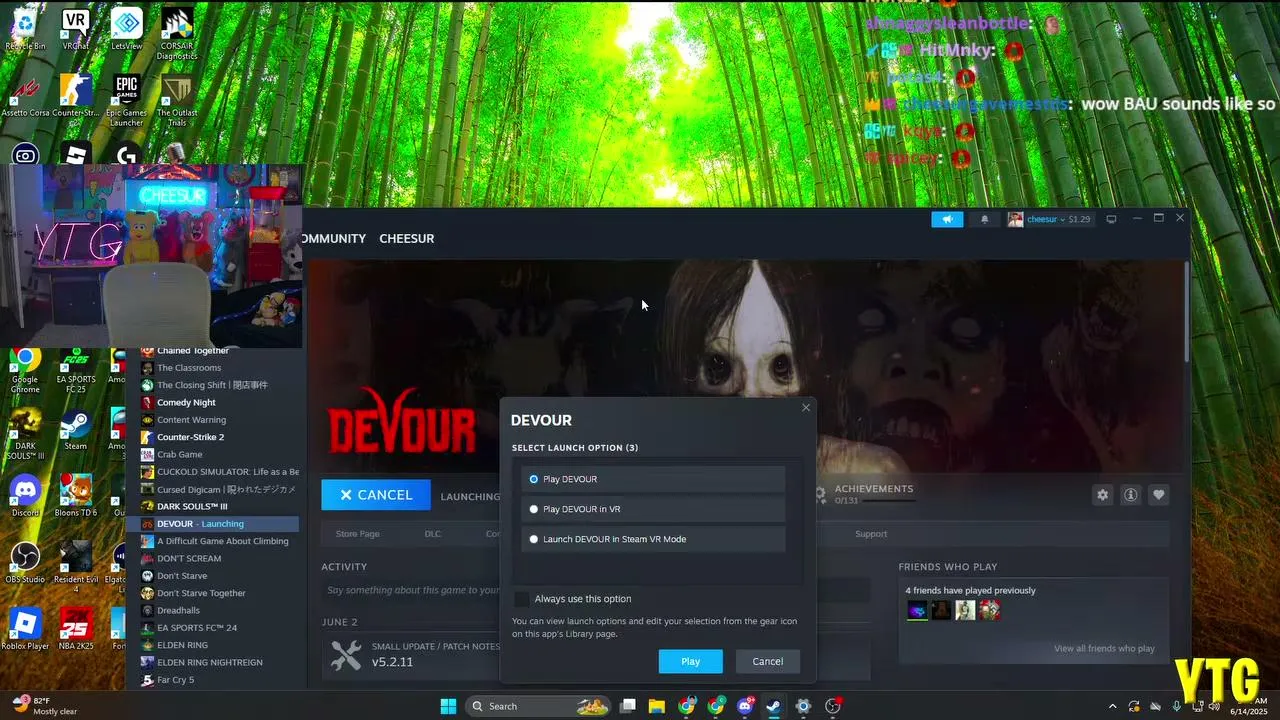Select Play DEVOUR in VR option
1280x720 pixels.
[653, 509]
